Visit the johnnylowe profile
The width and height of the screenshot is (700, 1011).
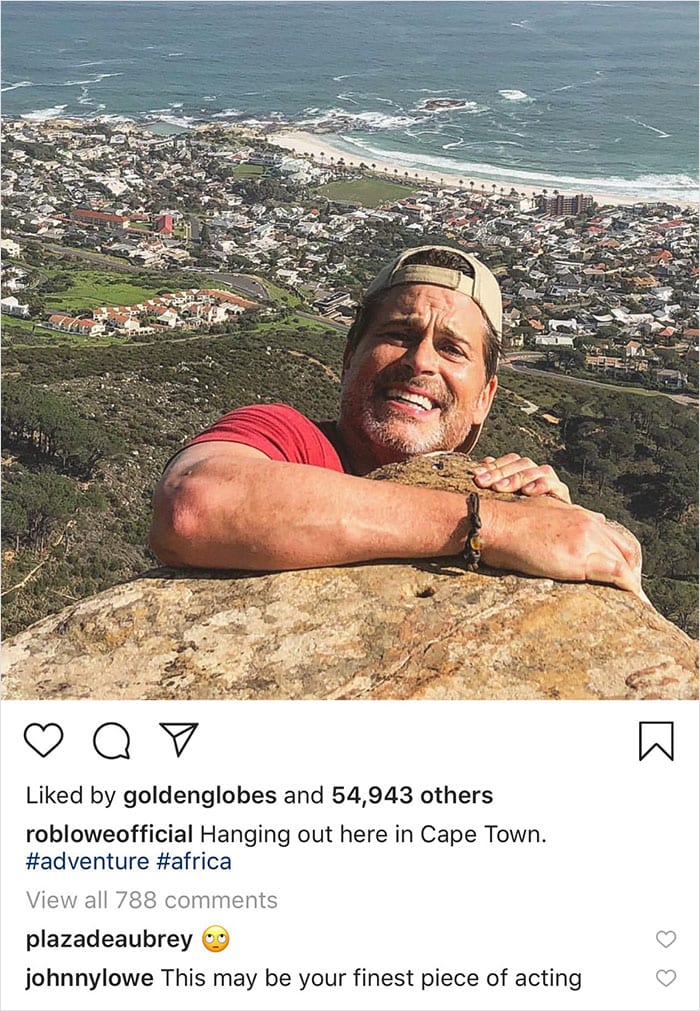89,978
